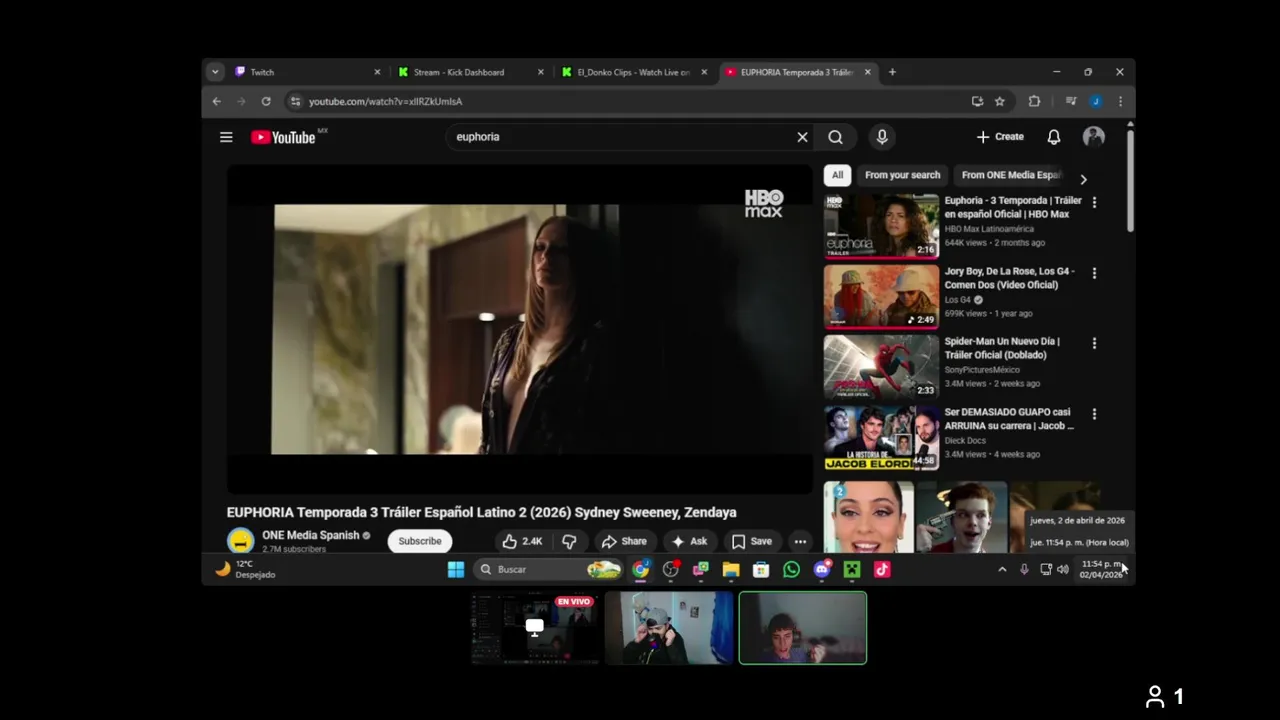Like the video with 2.4K likes
The height and width of the screenshot is (720, 1280).
pos(522,541)
